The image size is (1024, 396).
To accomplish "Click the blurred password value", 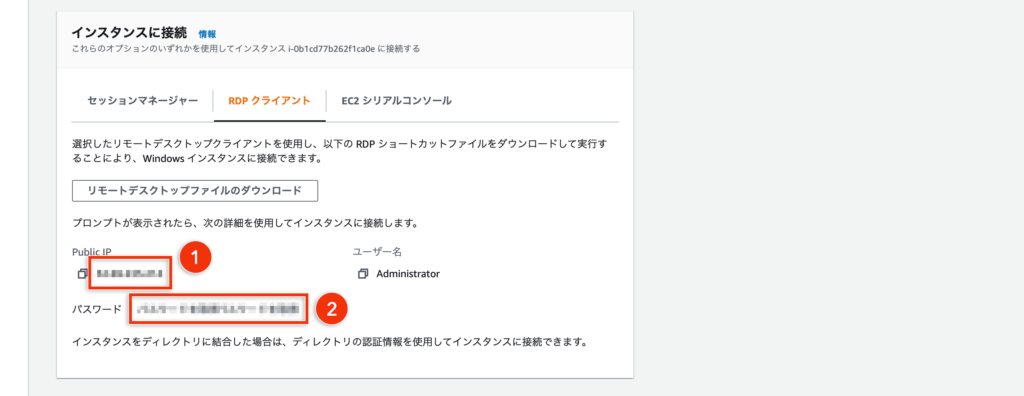I will pos(217,308).
